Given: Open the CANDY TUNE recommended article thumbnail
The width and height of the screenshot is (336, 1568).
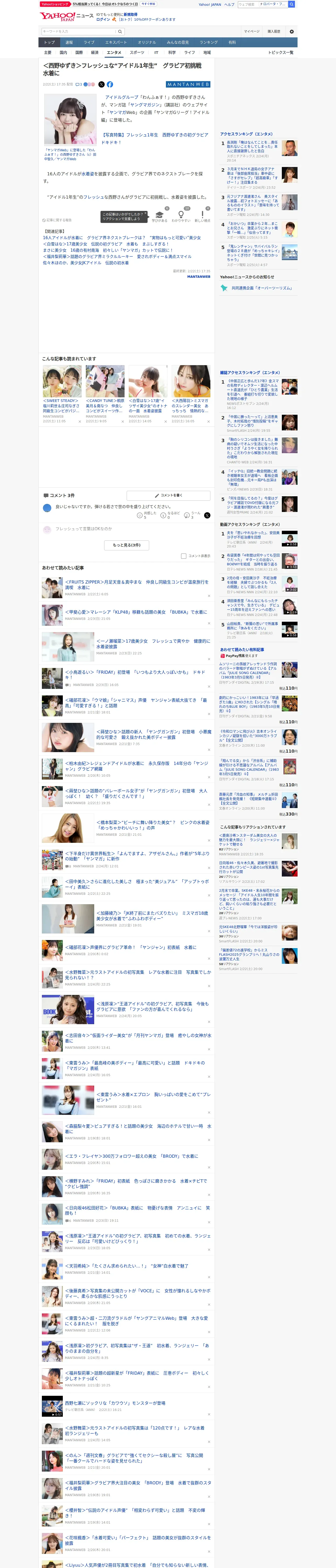Looking at the screenshot, I should click(105, 381).
